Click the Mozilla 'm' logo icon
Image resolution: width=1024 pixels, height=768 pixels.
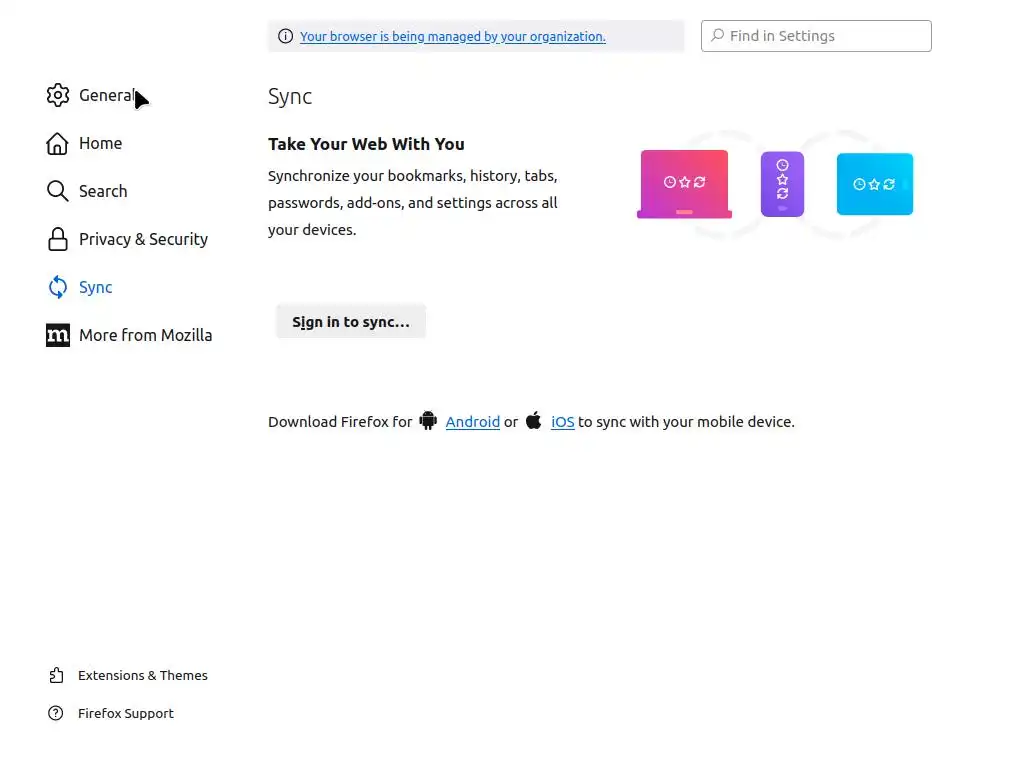[x=57, y=335]
